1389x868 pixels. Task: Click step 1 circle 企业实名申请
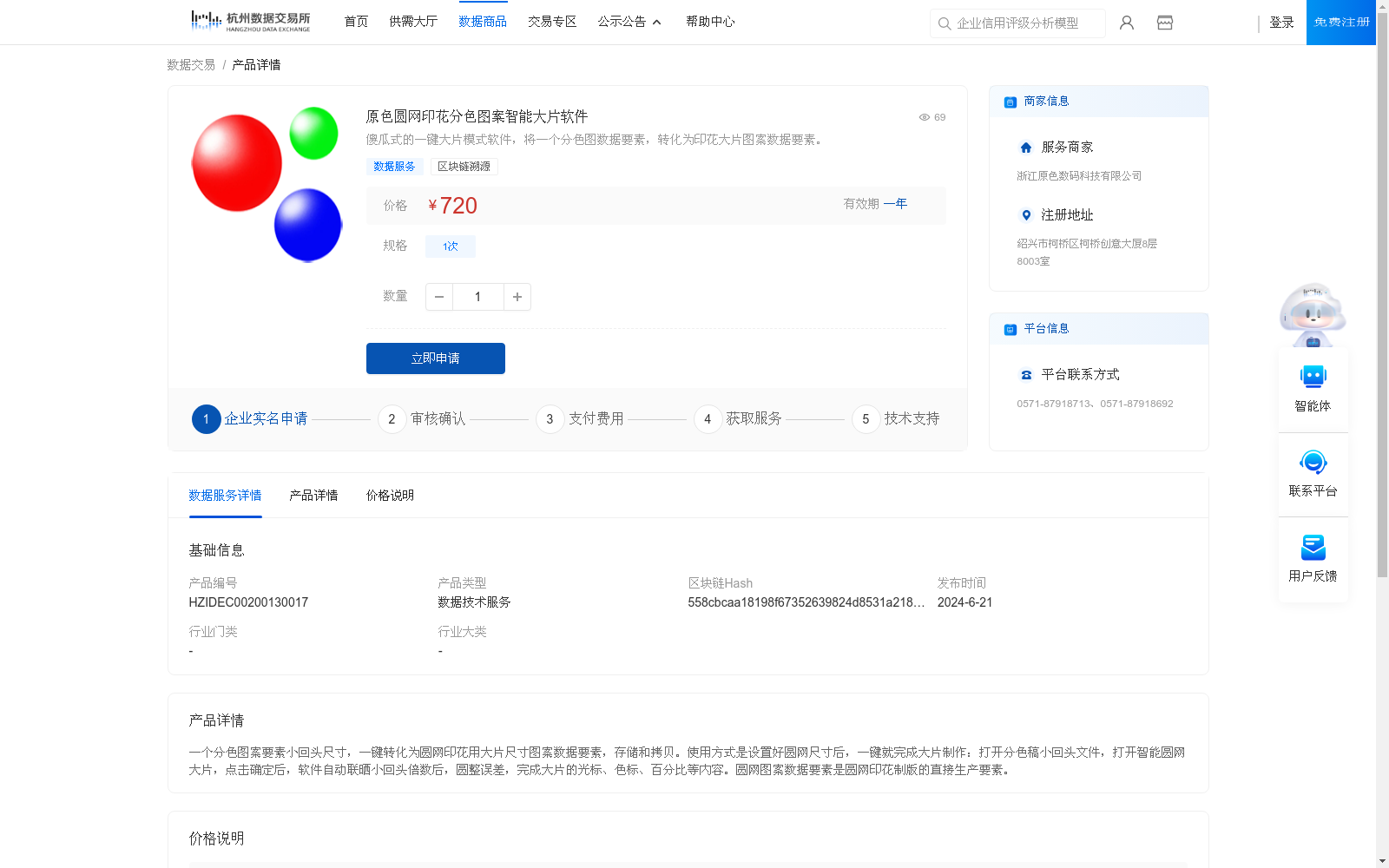pos(206,419)
